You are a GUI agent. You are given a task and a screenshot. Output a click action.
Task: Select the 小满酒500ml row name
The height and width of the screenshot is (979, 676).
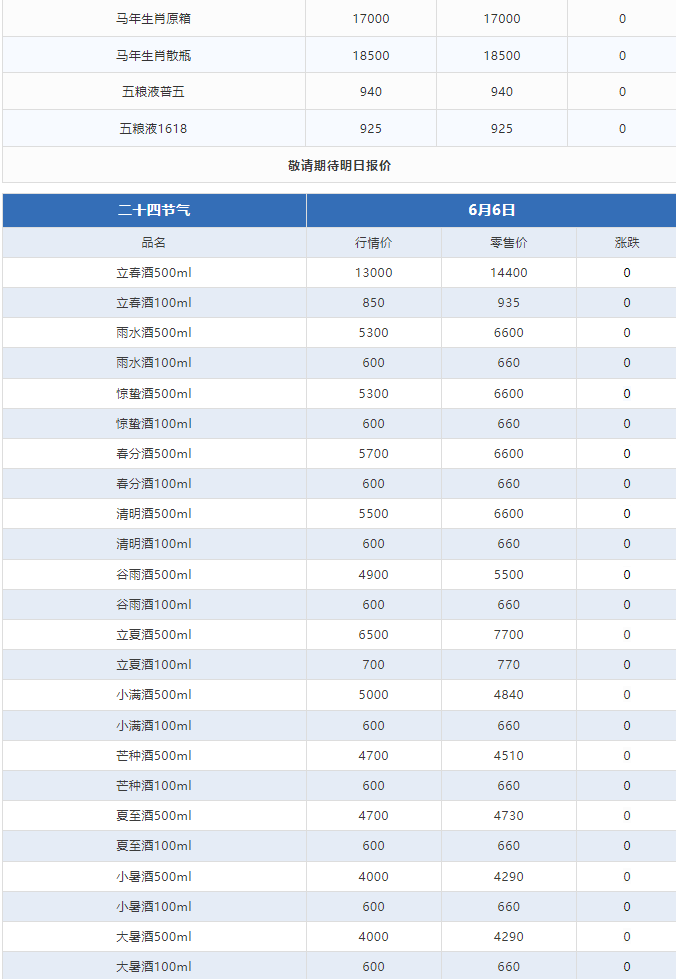[154, 695]
